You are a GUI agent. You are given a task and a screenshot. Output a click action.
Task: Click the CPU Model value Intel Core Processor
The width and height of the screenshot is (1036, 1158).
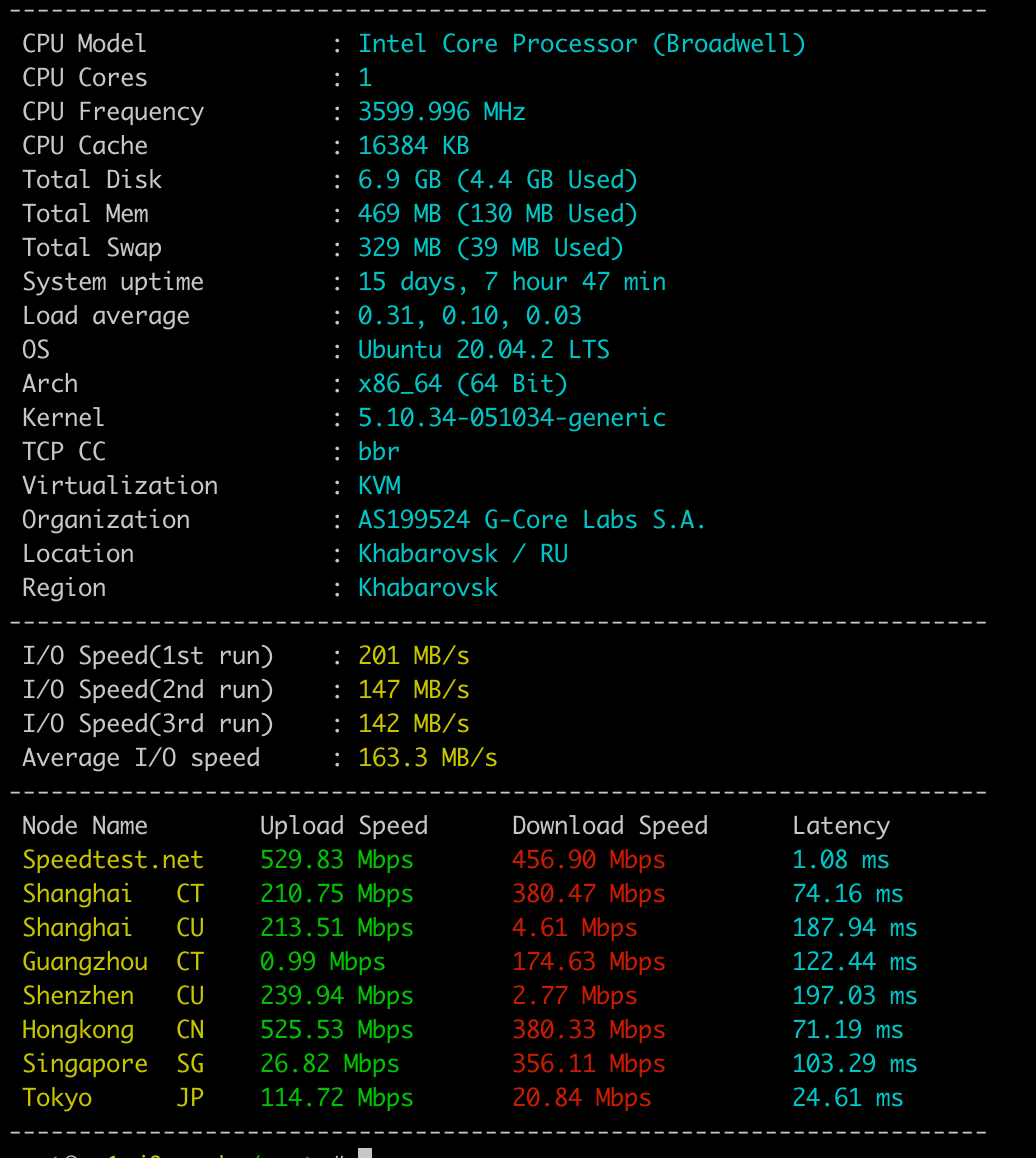(581, 44)
